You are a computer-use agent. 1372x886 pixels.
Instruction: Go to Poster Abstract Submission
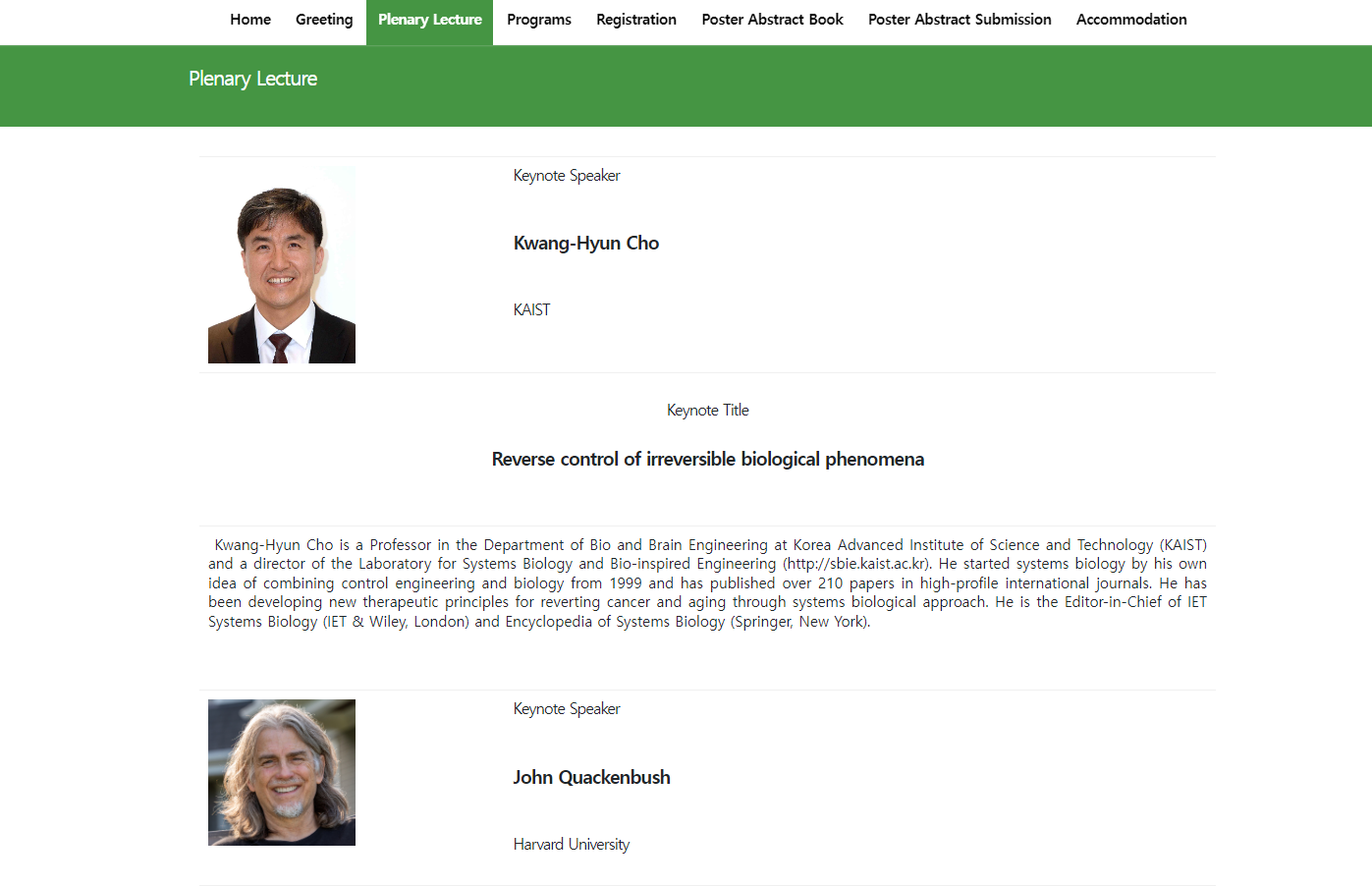960,20
